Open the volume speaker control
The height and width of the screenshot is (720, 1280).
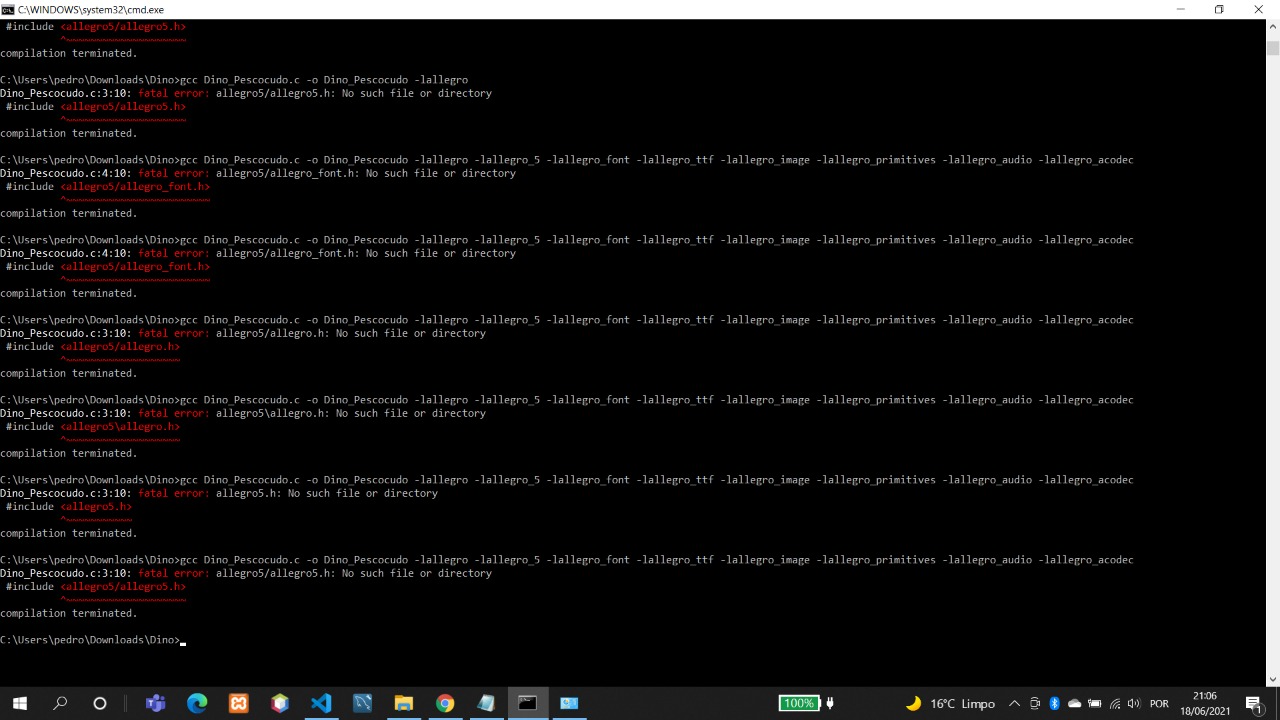[1135, 703]
